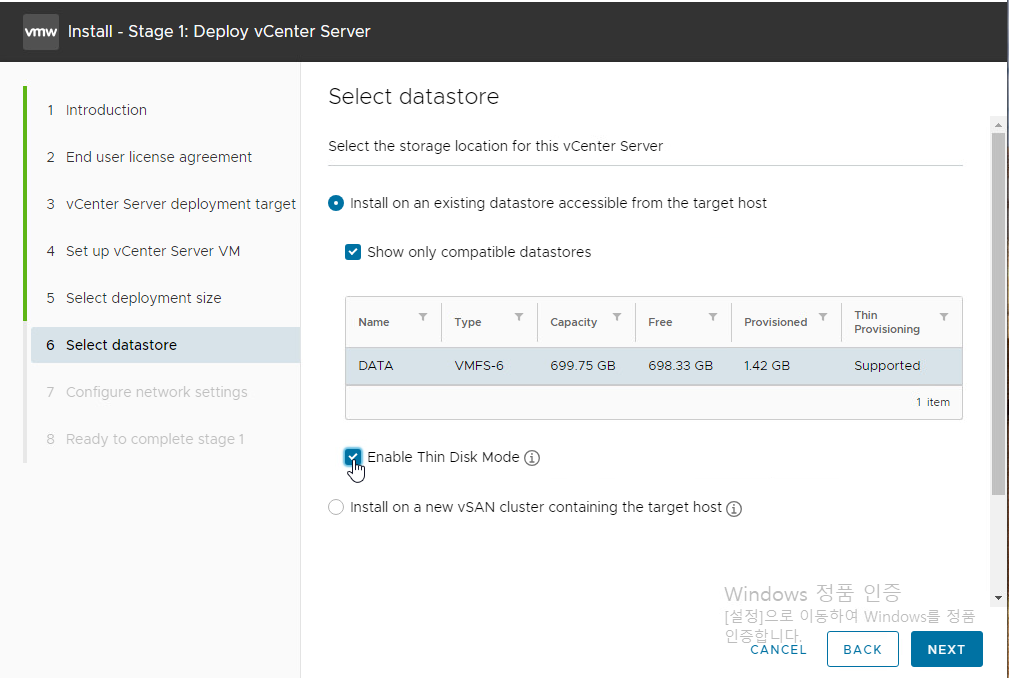Screen dimensions: 1009x678
Task: Open filter for Thin Provisioning column
Action: (944, 317)
